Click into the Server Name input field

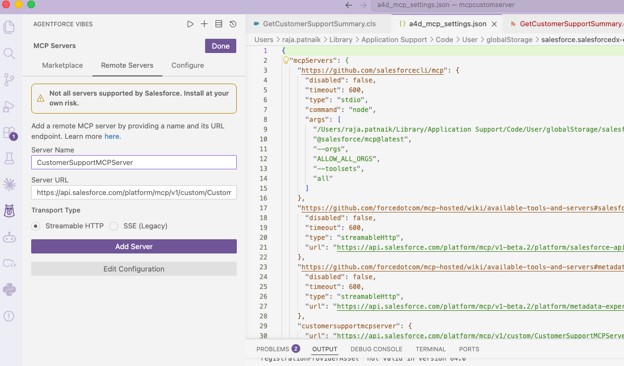click(x=134, y=162)
